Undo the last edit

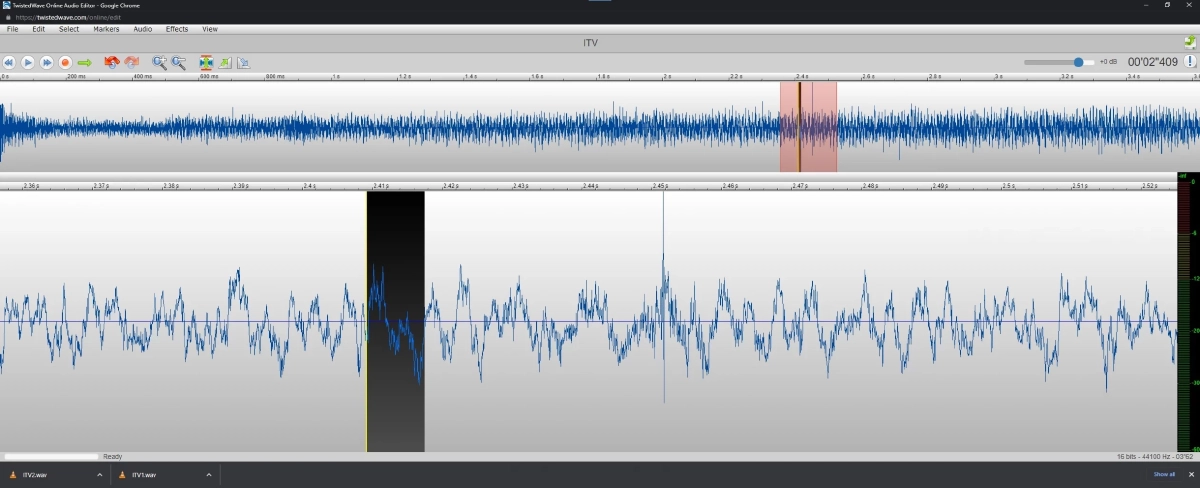[x=112, y=62]
